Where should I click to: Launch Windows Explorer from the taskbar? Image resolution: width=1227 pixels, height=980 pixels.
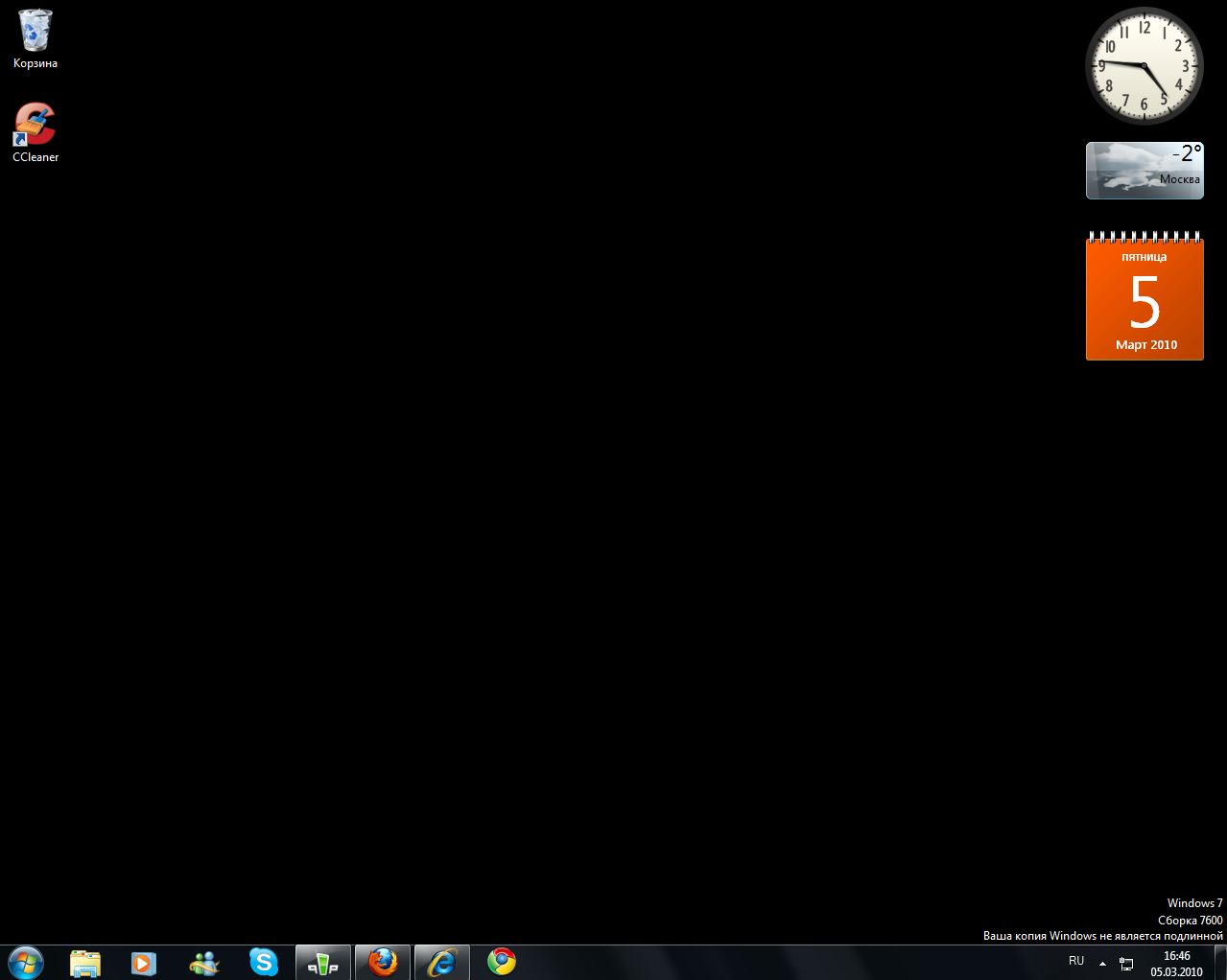(85, 963)
